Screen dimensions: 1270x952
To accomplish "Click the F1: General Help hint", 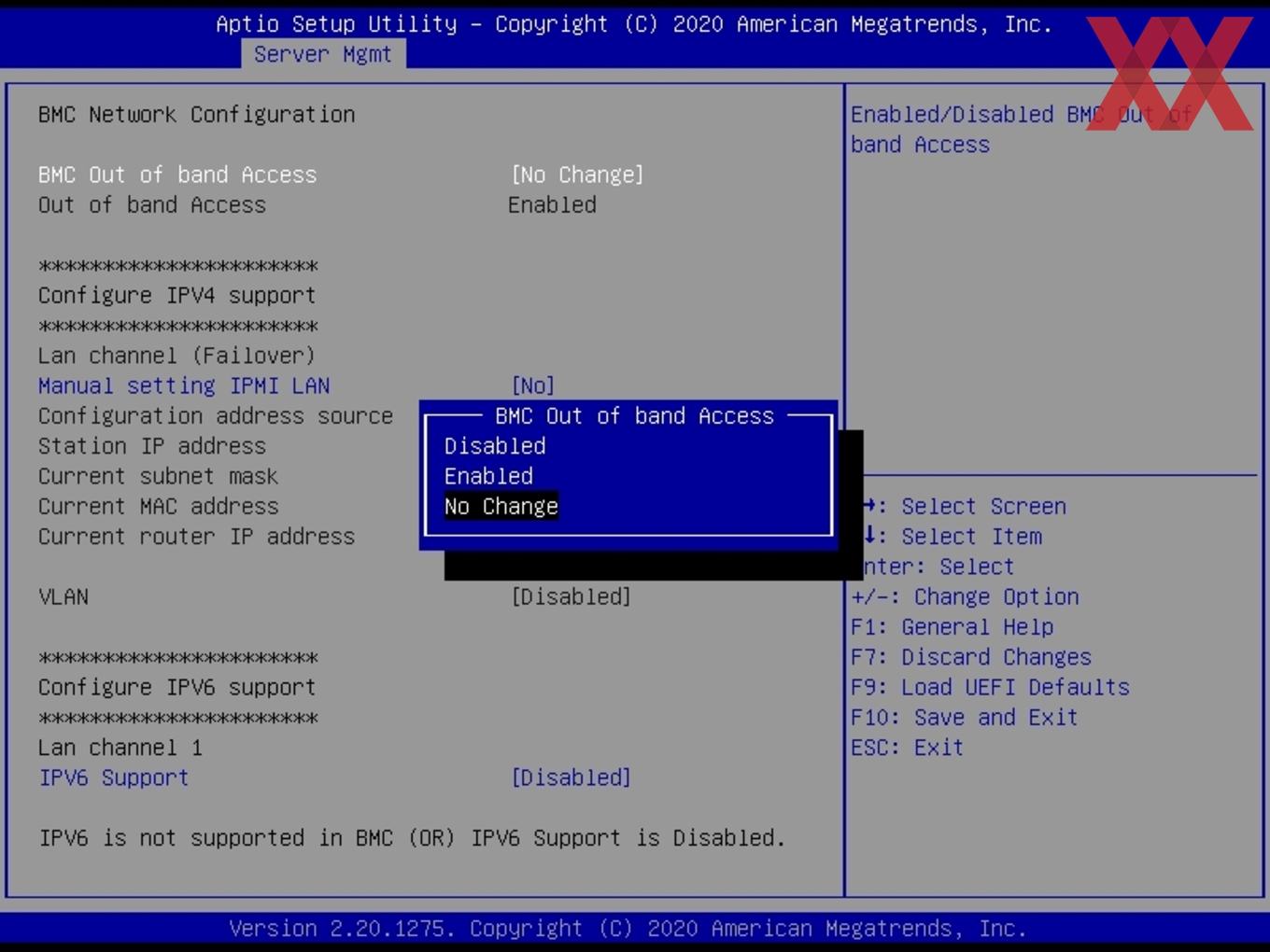I will tap(952, 627).
